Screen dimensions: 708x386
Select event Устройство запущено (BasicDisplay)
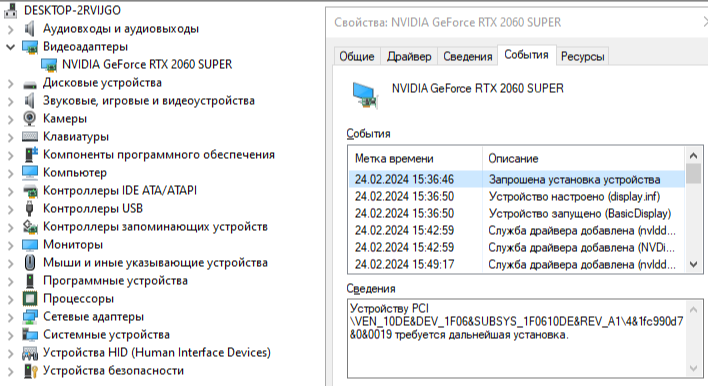point(517,214)
